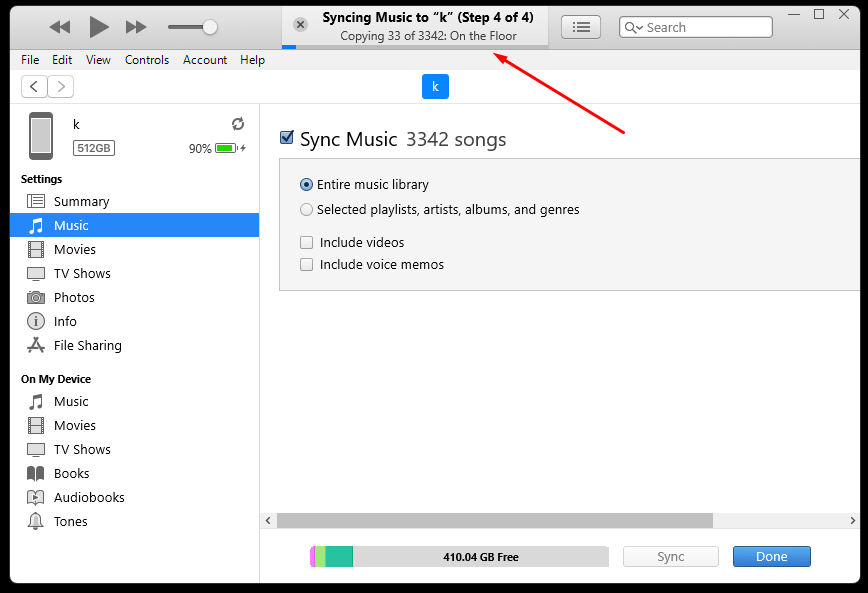Viewport: 868px width, 593px height.
Task: Click the horizontal scrollbar thumb
Action: [495, 520]
